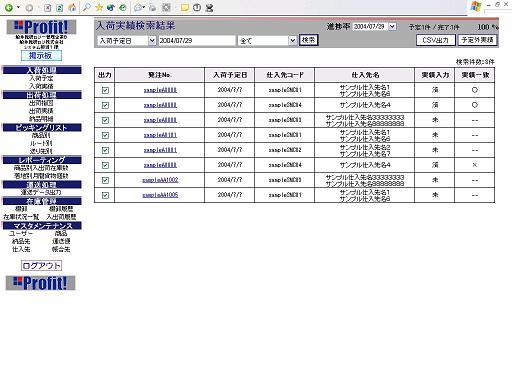Viewport: 512px width, 384px height.
Task: Toggle 出力 checkbox in first row with ○
Action: [105, 90]
